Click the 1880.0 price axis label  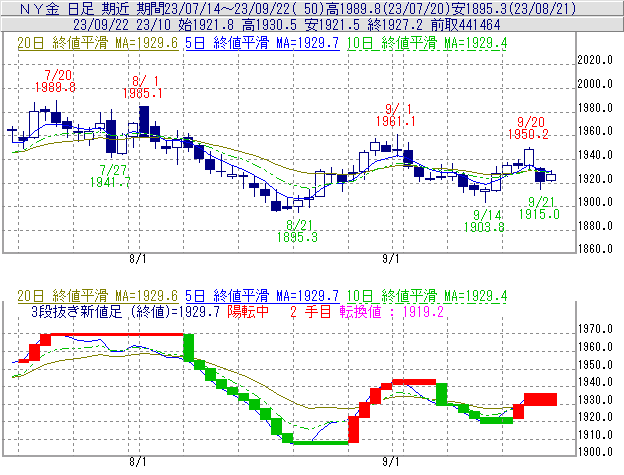[x=595, y=226]
